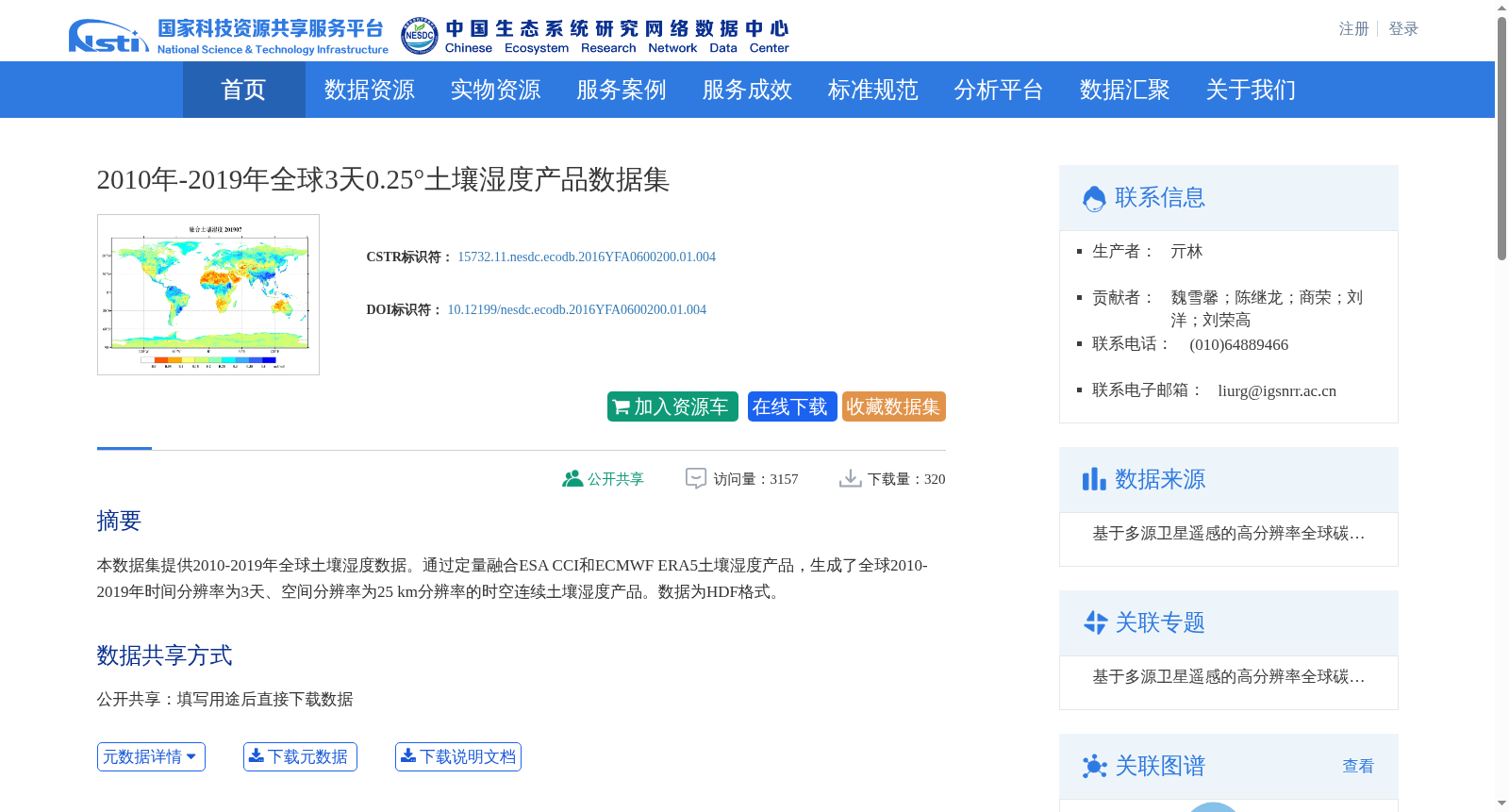The image size is (1509, 812).
Task: Go to 服务成效 page
Action: tap(747, 90)
